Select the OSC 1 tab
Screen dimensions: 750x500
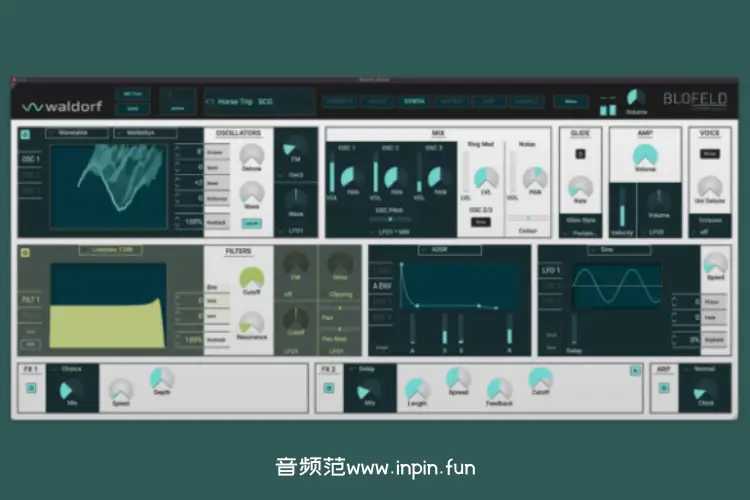pyautogui.click(x=31, y=159)
